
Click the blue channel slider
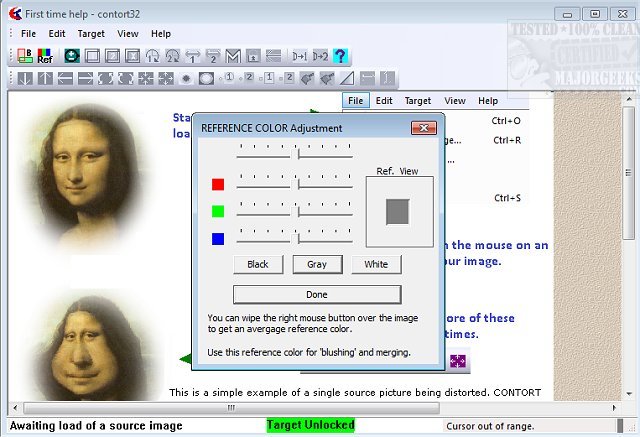[294, 237]
